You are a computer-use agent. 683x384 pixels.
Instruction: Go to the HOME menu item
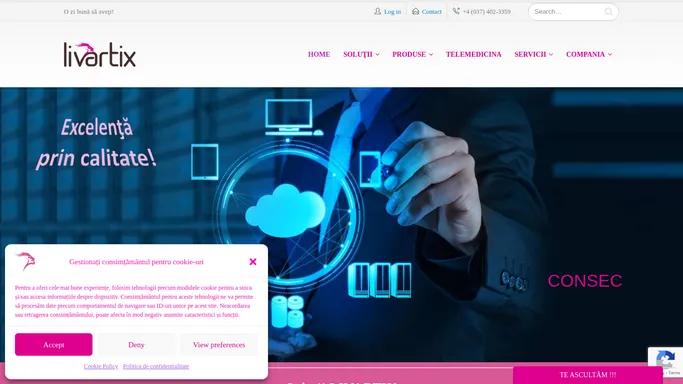319,54
